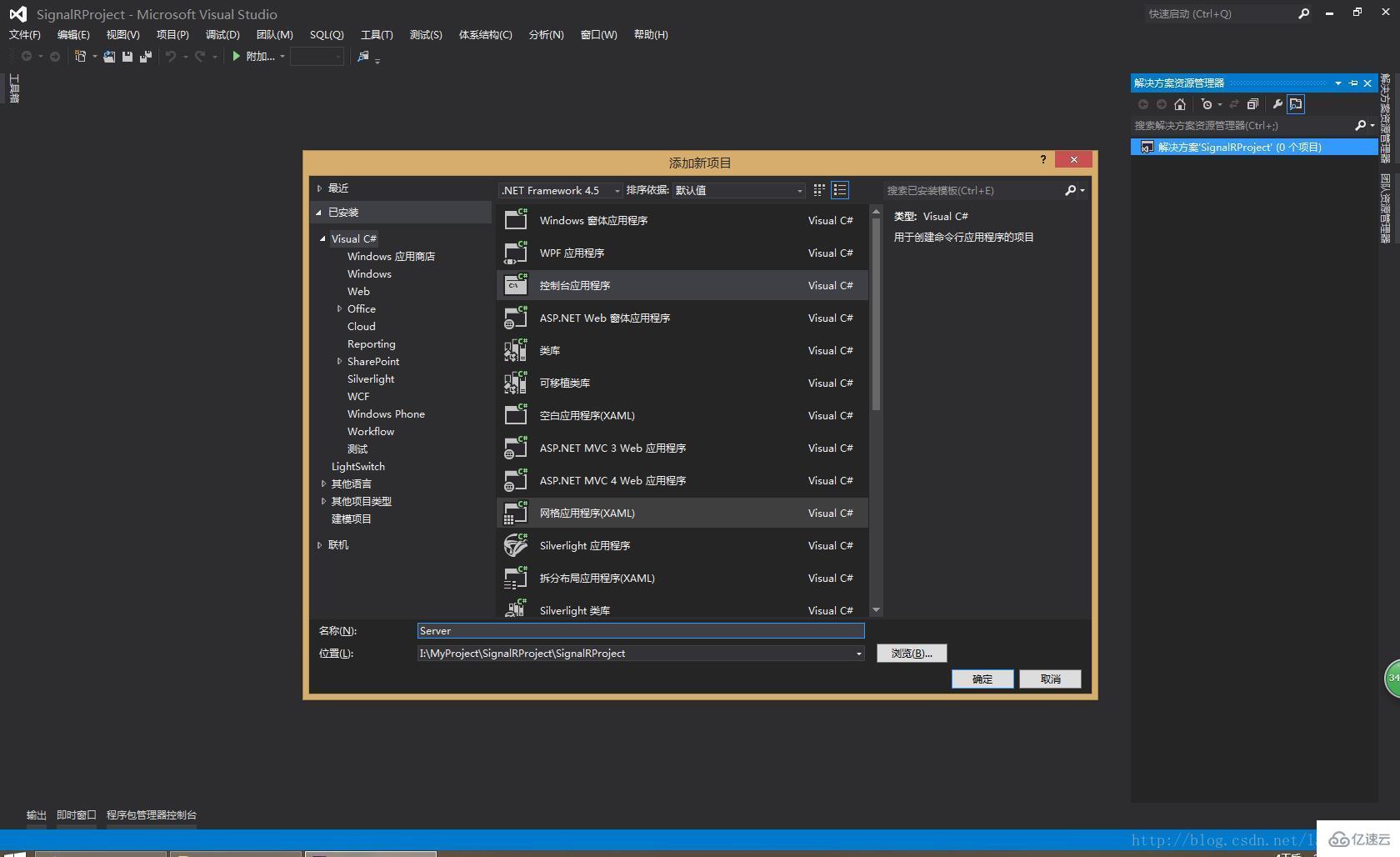Expand the 联机 section
Viewport: 1400px width, 857px height.
[319, 545]
